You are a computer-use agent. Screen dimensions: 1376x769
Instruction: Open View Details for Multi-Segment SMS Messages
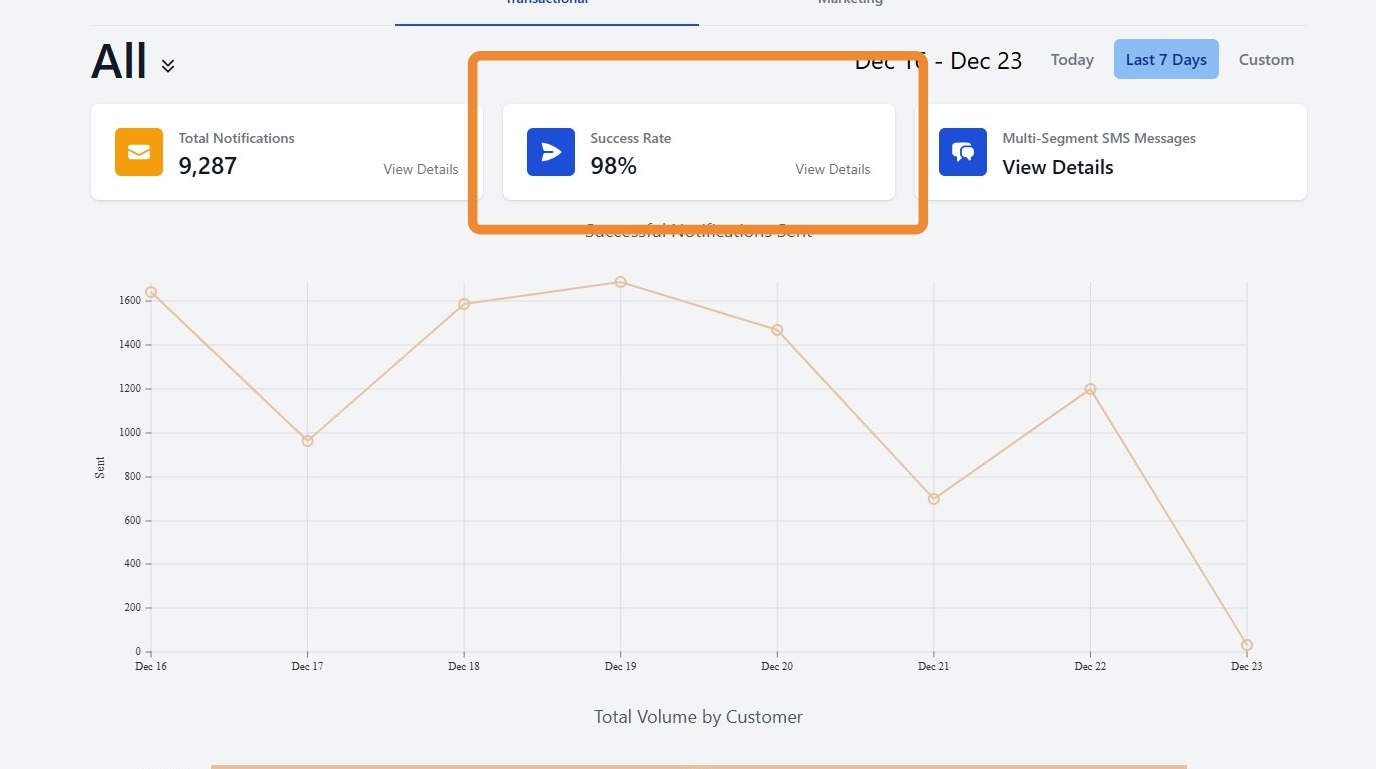(x=1058, y=167)
